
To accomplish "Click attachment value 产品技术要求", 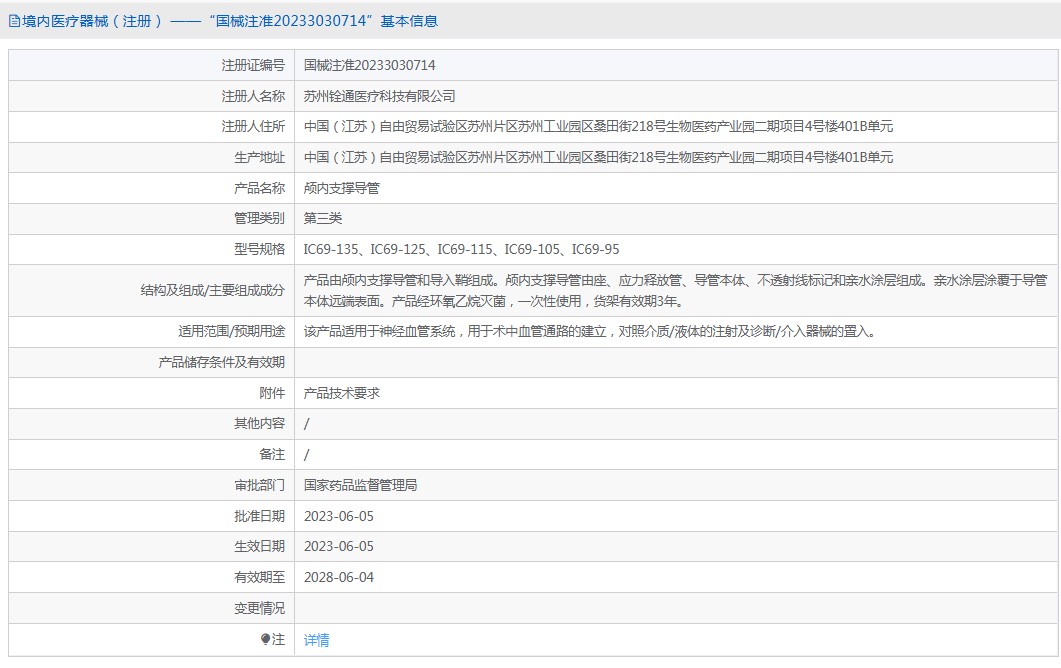I will [341, 393].
